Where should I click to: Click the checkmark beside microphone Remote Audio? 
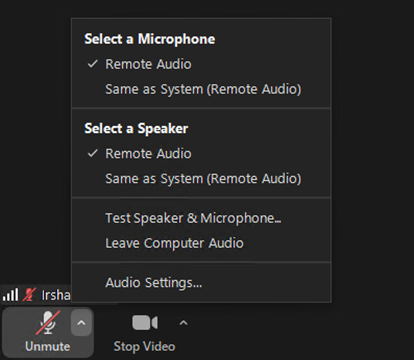pyautogui.click(x=92, y=64)
